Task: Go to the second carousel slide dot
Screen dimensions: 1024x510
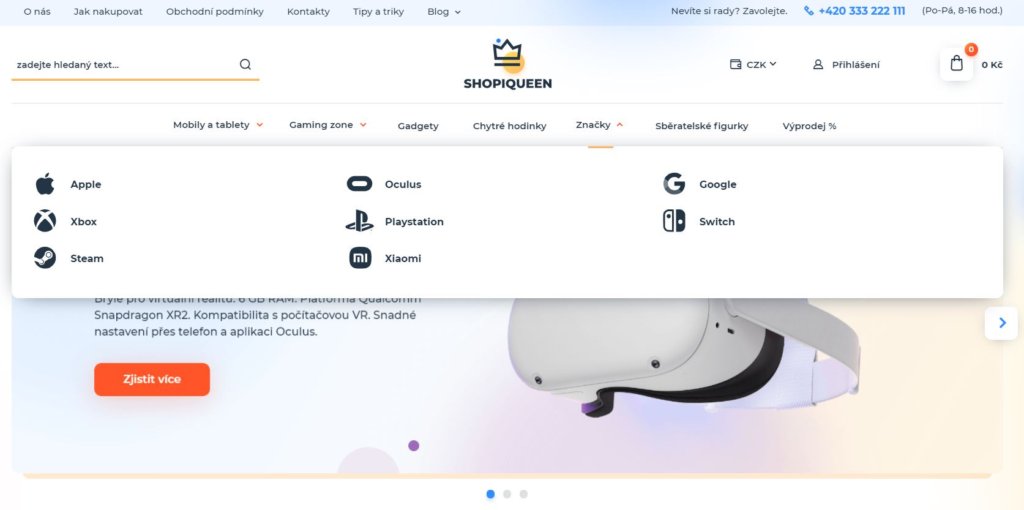Action: click(x=507, y=494)
